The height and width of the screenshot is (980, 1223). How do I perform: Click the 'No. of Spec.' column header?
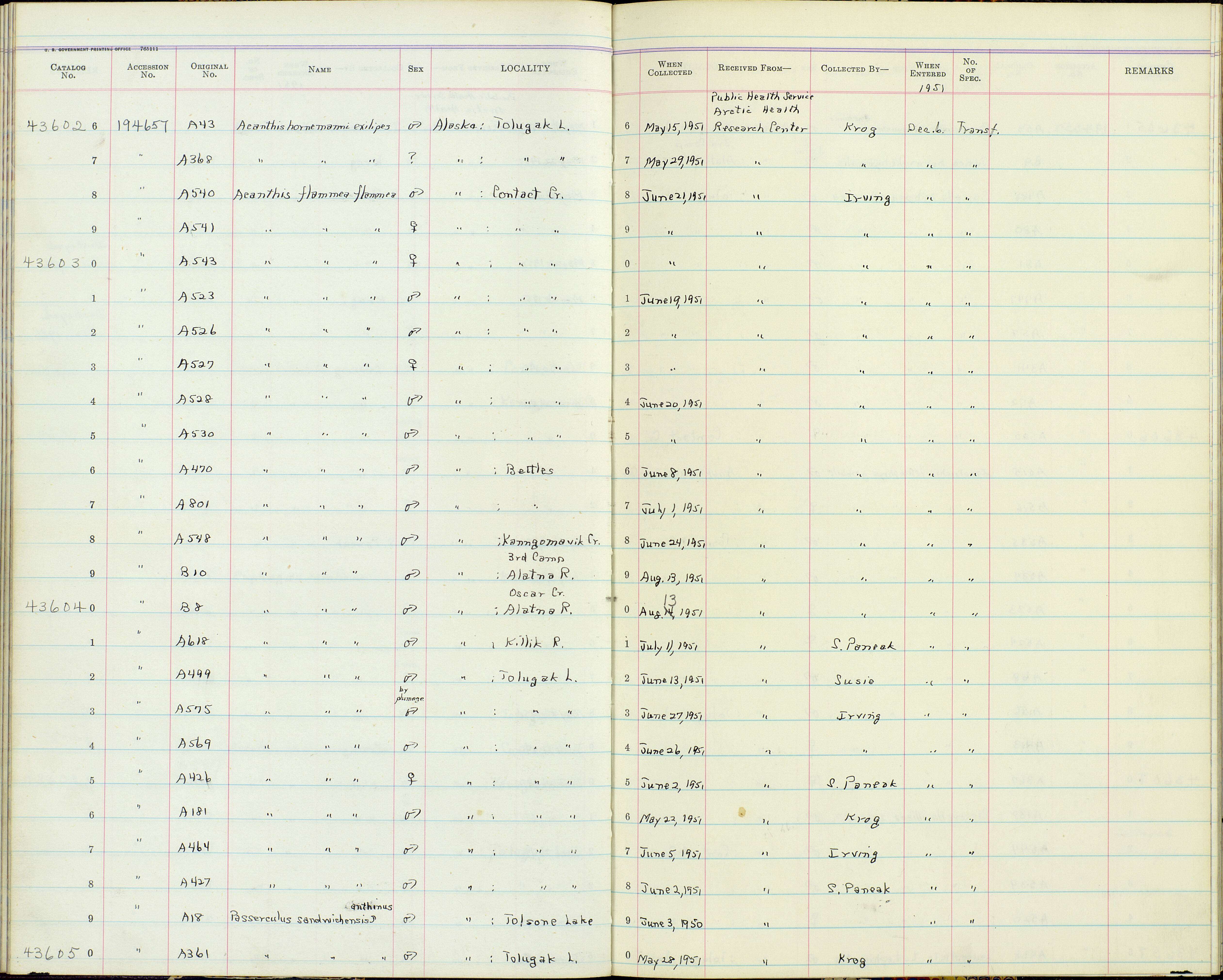[970, 70]
